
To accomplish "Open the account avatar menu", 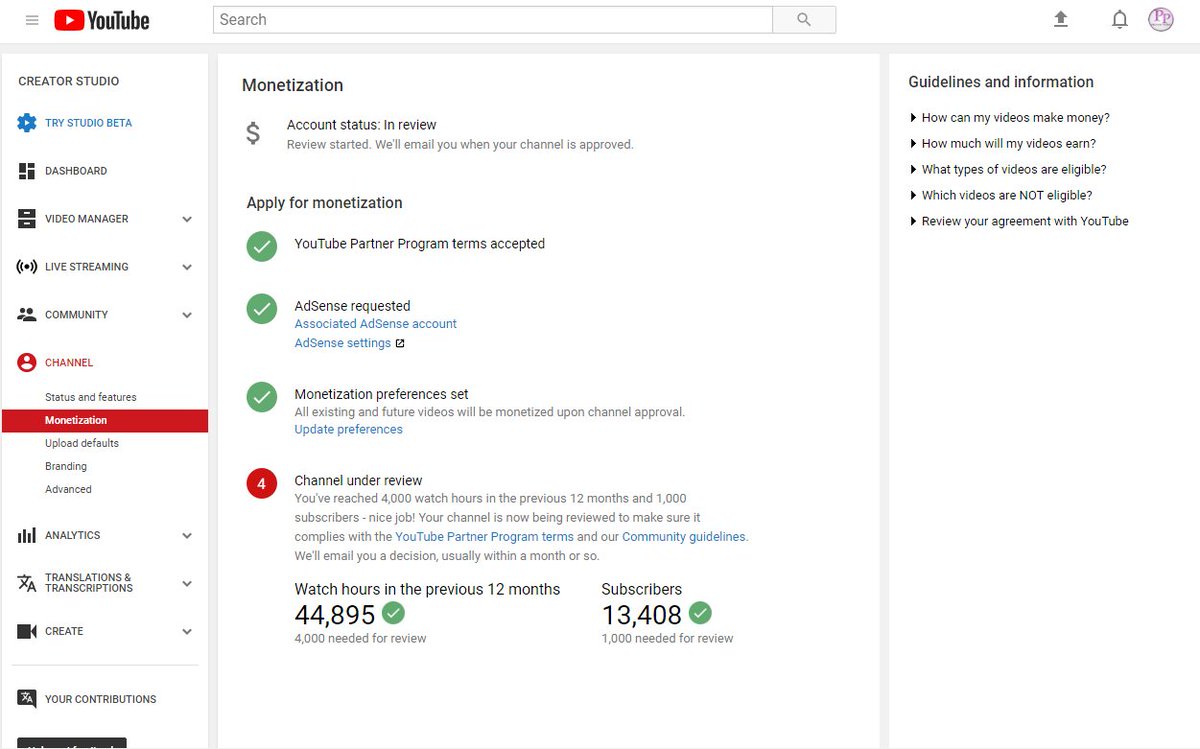I will tap(1161, 19).
